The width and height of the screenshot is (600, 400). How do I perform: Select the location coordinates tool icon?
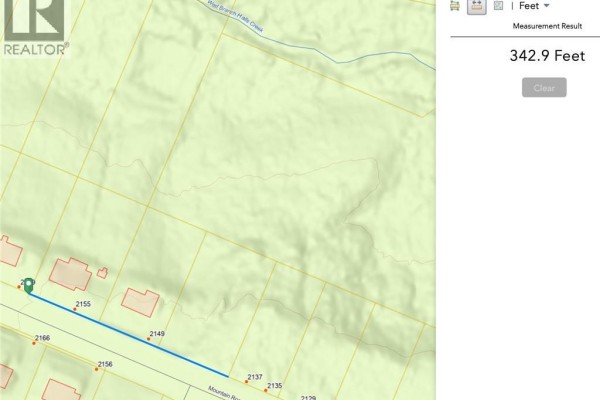click(x=498, y=5)
